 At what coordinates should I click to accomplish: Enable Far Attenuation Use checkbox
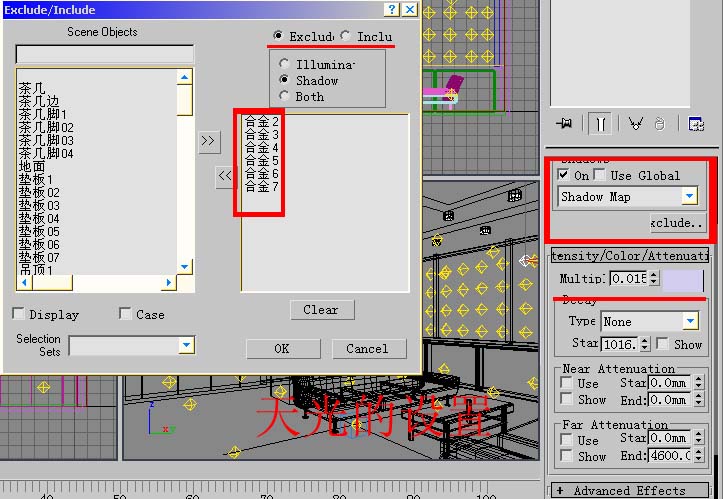[566, 439]
